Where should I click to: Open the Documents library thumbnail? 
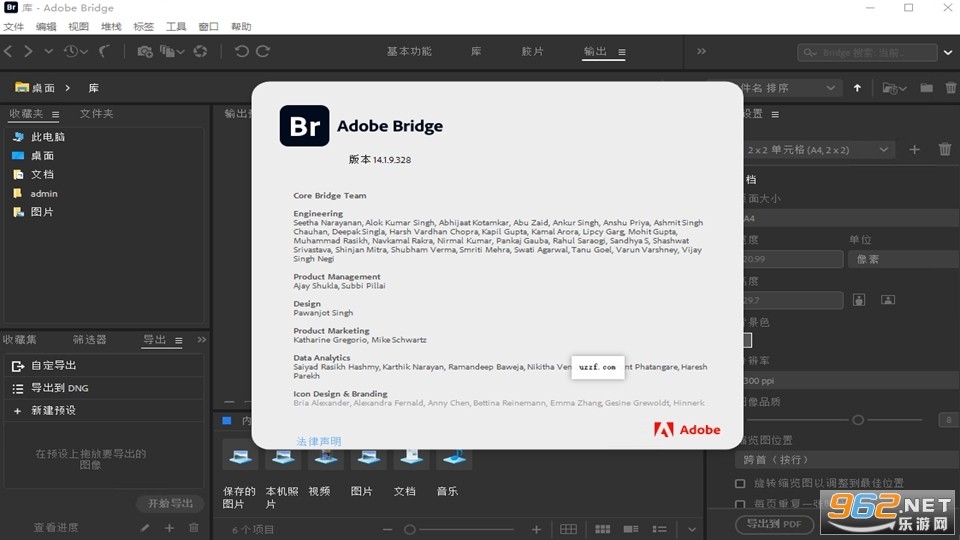(x=411, y=457)
